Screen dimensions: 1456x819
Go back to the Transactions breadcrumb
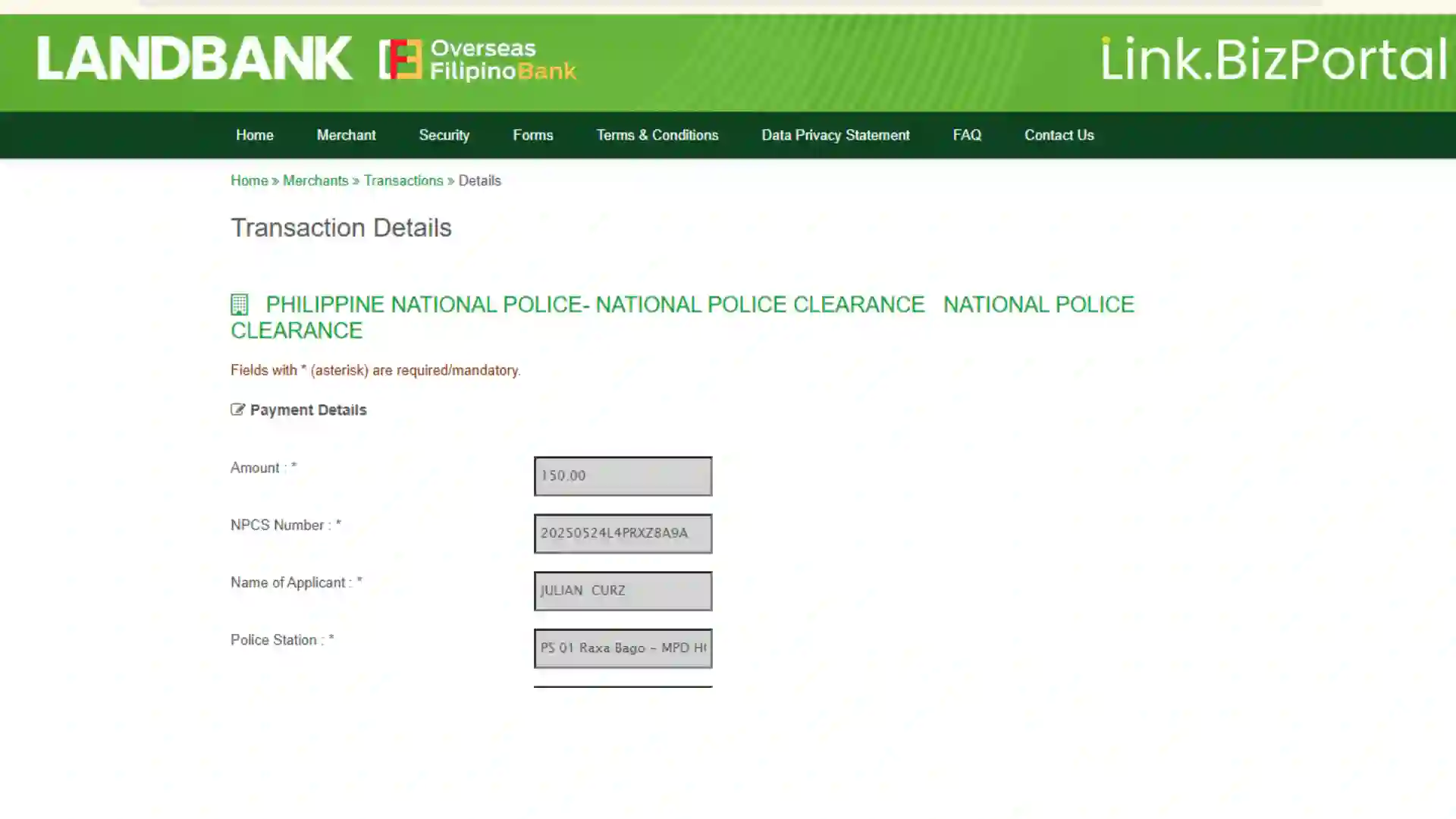coord(403,180)
